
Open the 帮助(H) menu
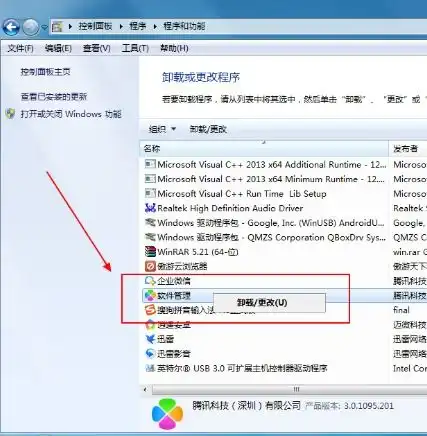[x=174, y=48]
